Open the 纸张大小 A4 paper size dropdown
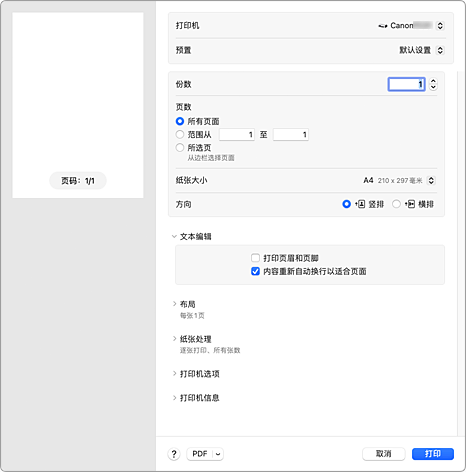This screenshot has height=472, width=466. pyautogui.click(x=431, y=180)
